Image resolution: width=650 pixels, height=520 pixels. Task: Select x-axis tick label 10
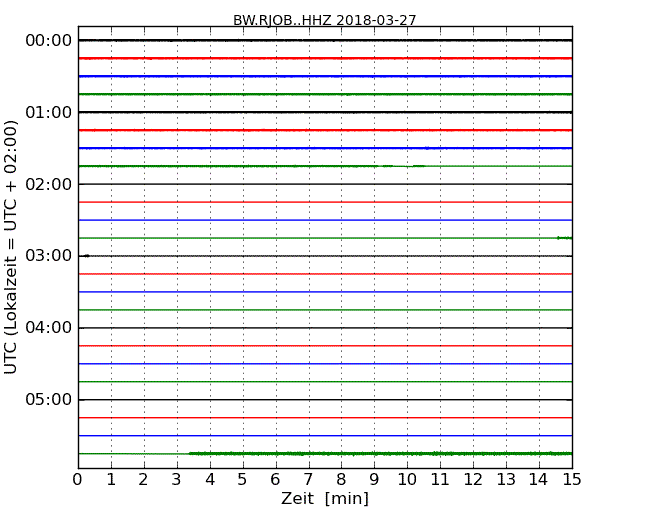tap(407, 480)
